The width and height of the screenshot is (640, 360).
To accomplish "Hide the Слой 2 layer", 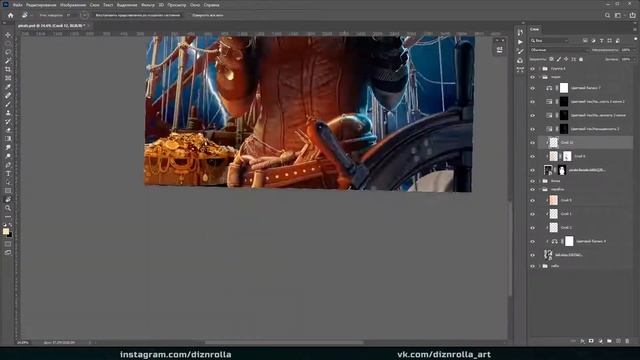I will pos(532,227).
